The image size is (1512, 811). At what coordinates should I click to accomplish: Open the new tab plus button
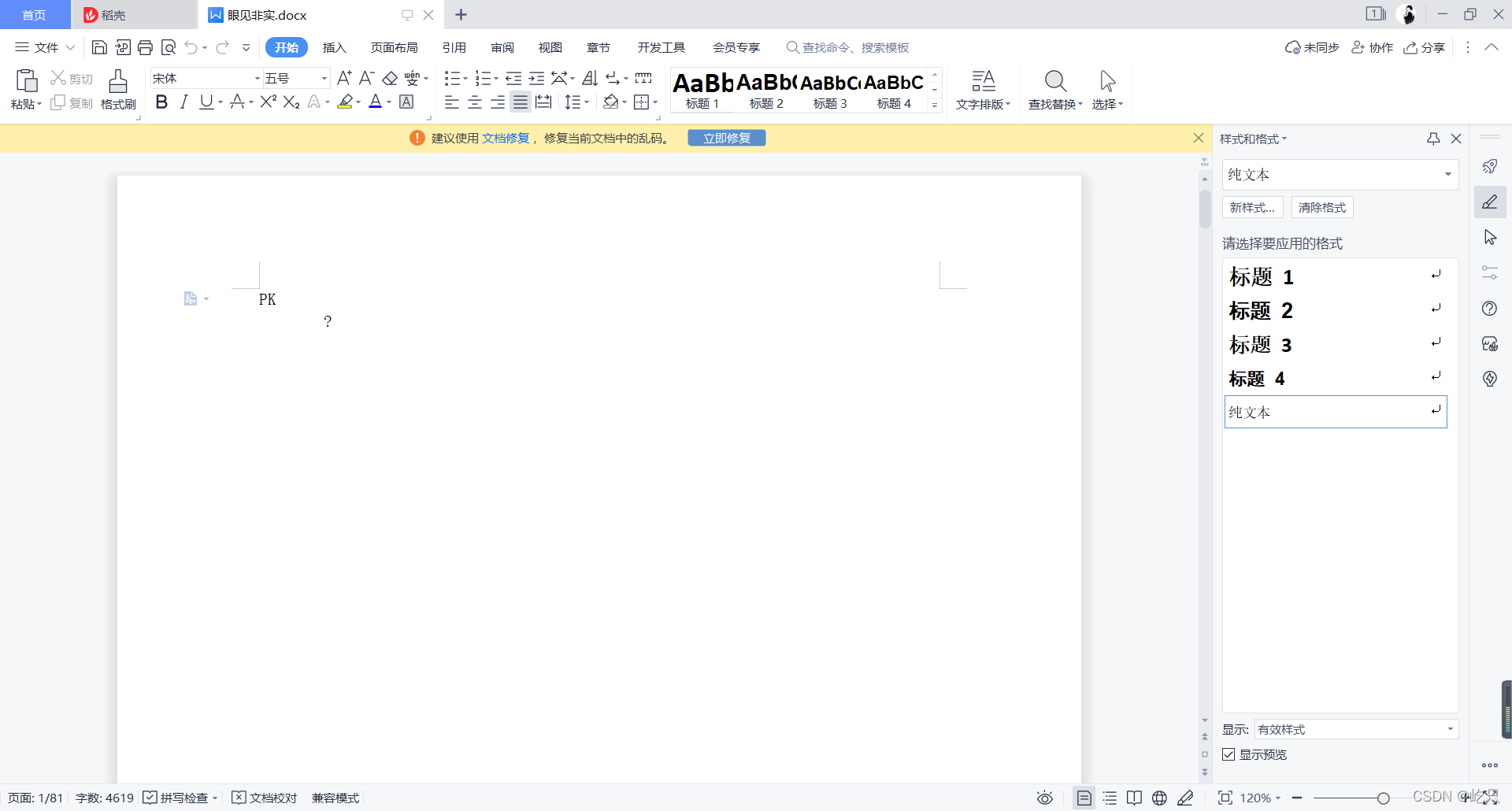pyautogui.click(x=461, y=15)
